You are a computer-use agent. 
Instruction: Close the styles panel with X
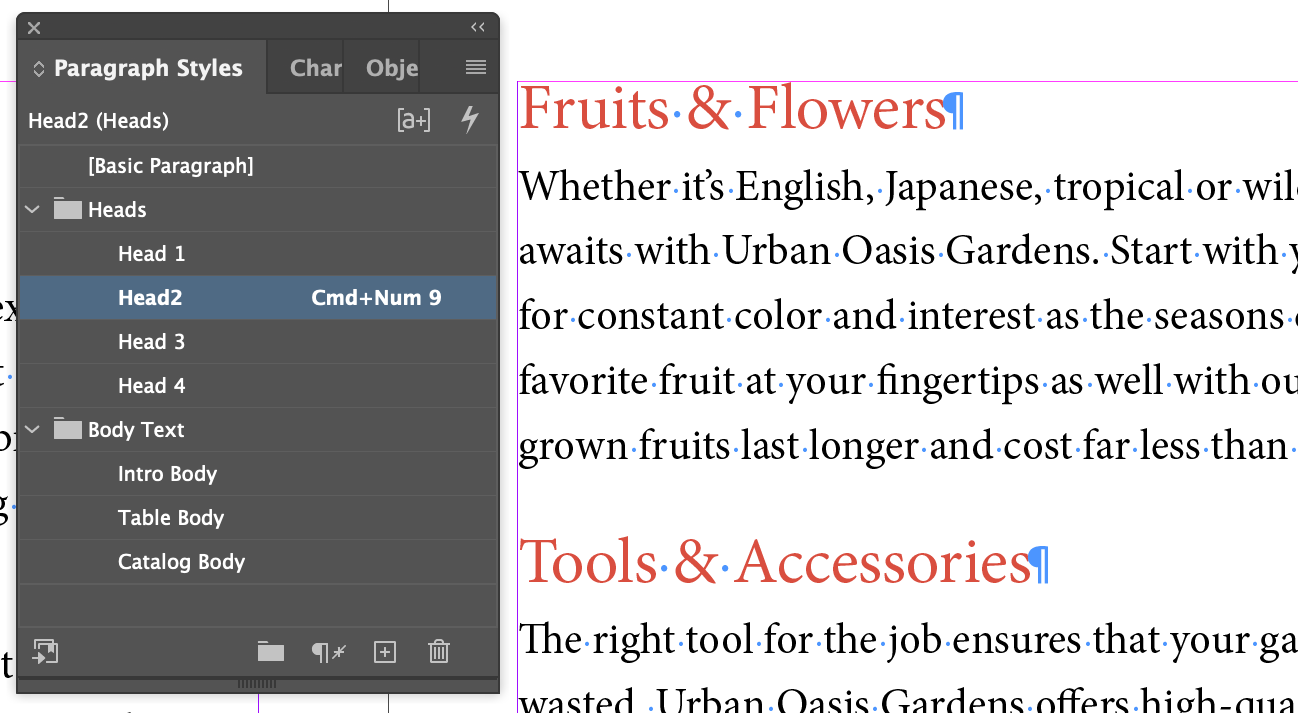tap(34, 28)
